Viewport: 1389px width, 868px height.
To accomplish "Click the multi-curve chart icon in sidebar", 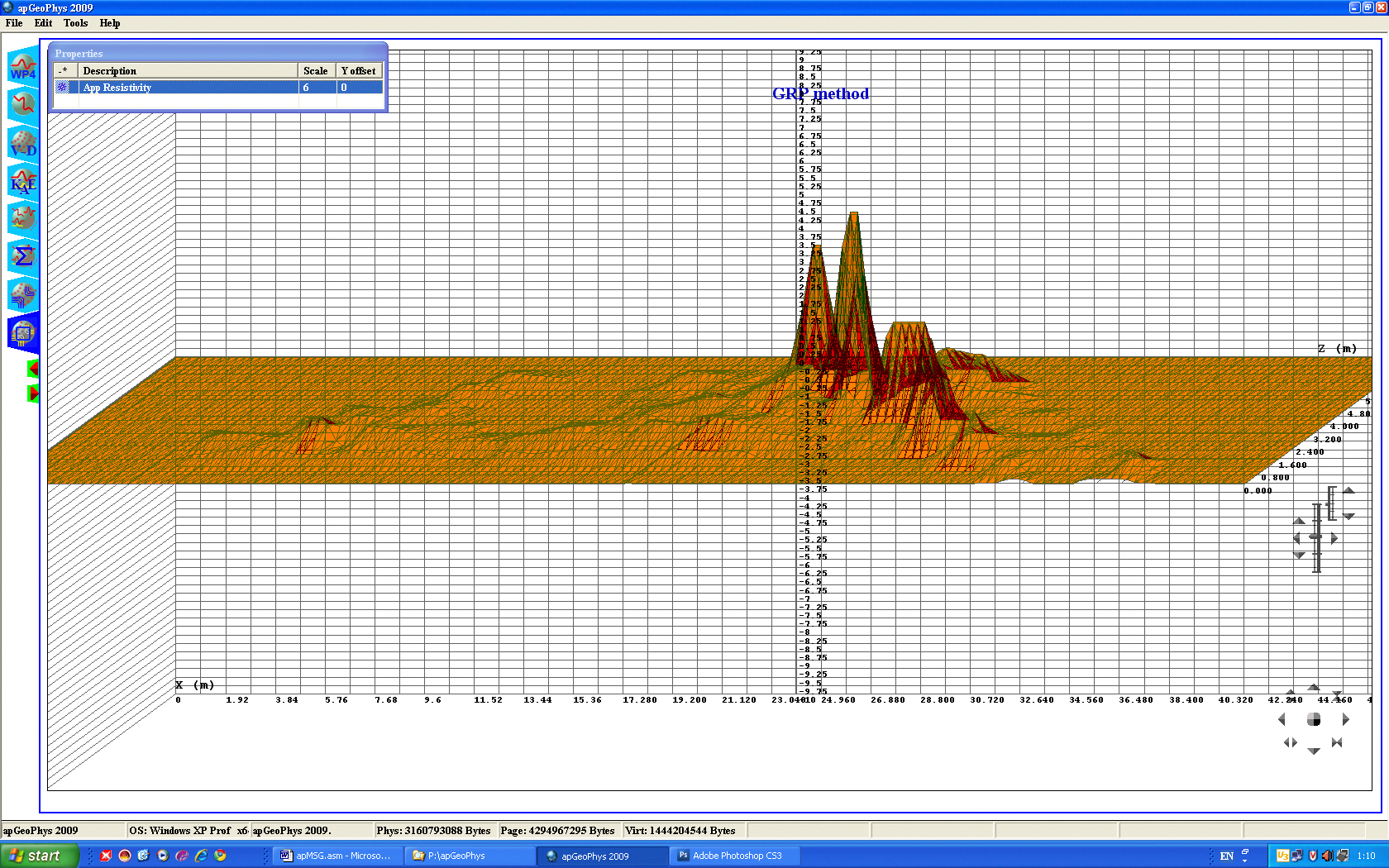I will [23, 218].
